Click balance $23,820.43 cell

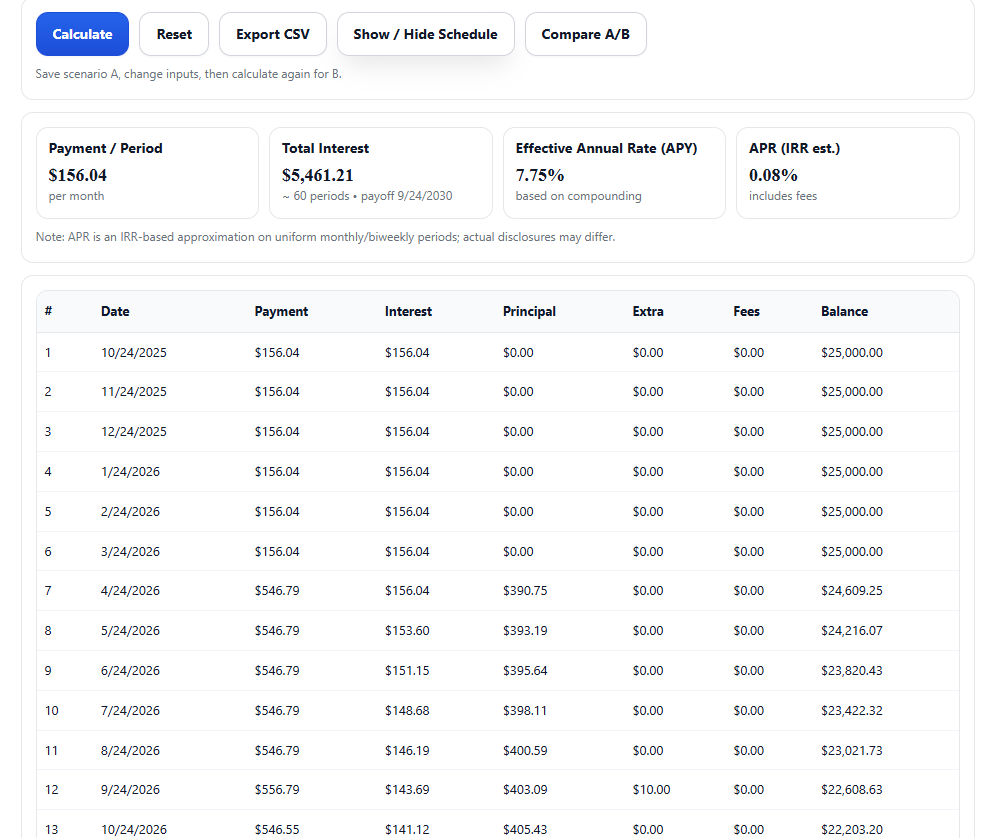click(852, 670)
